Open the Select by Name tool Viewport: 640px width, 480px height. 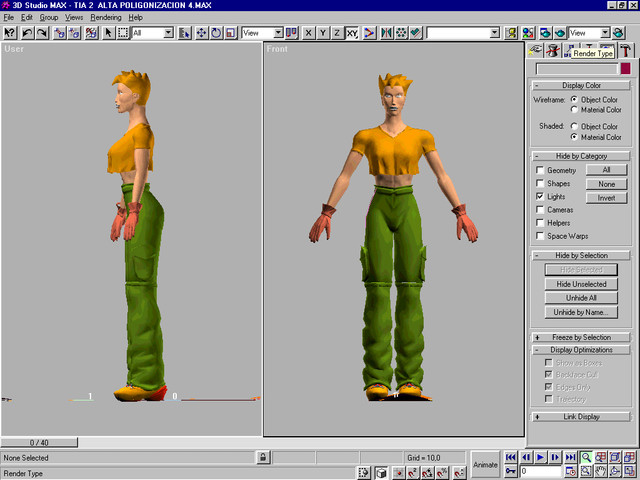tap(184, 33)
